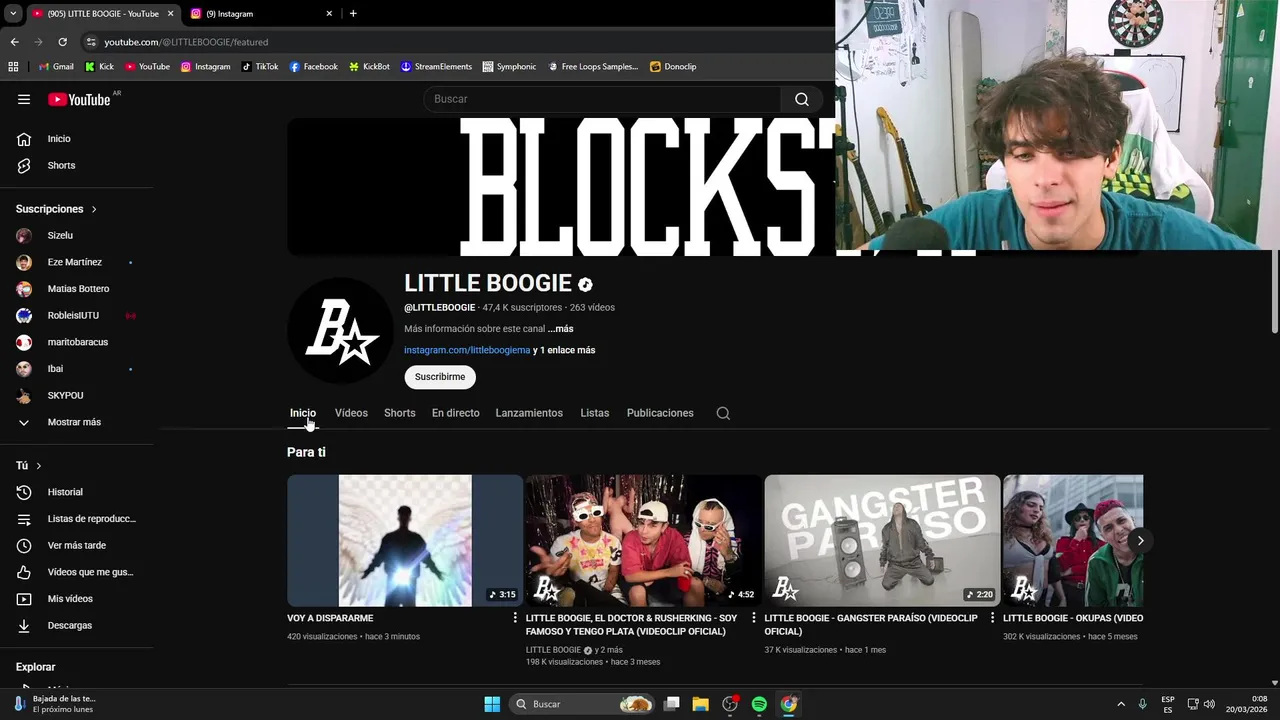
Task: Open File Explorer from taskbar
Action: pyautogui.click(x=700, y=704)
